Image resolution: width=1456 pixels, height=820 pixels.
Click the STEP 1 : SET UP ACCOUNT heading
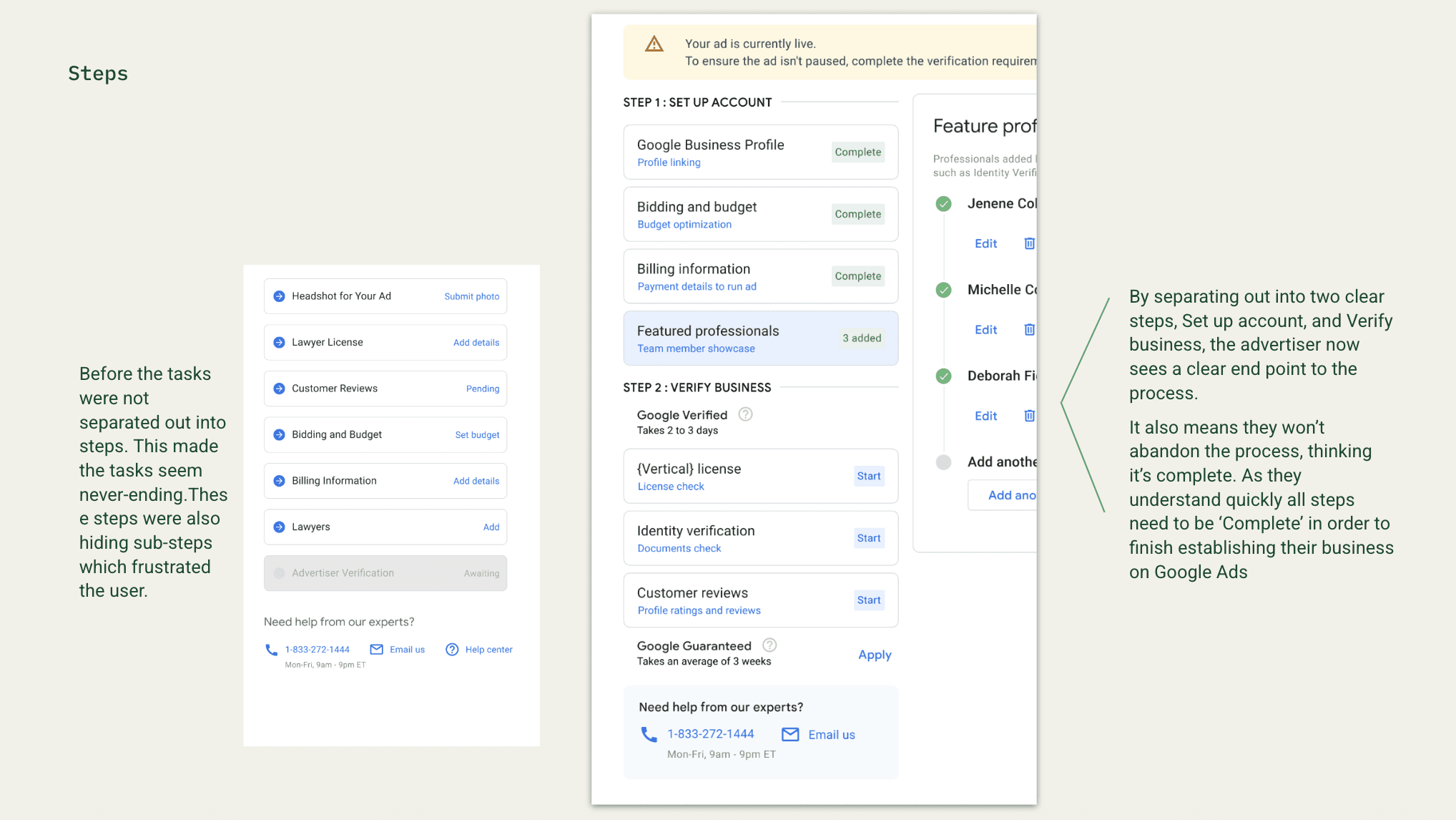coord(697,102)
